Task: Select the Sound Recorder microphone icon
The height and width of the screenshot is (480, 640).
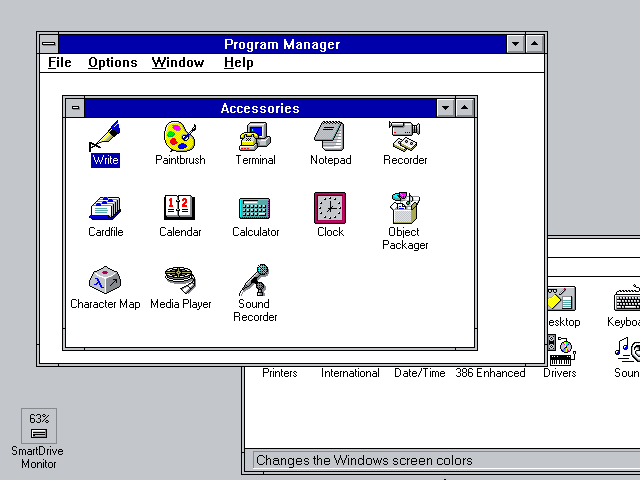Action: click(255, 280)
